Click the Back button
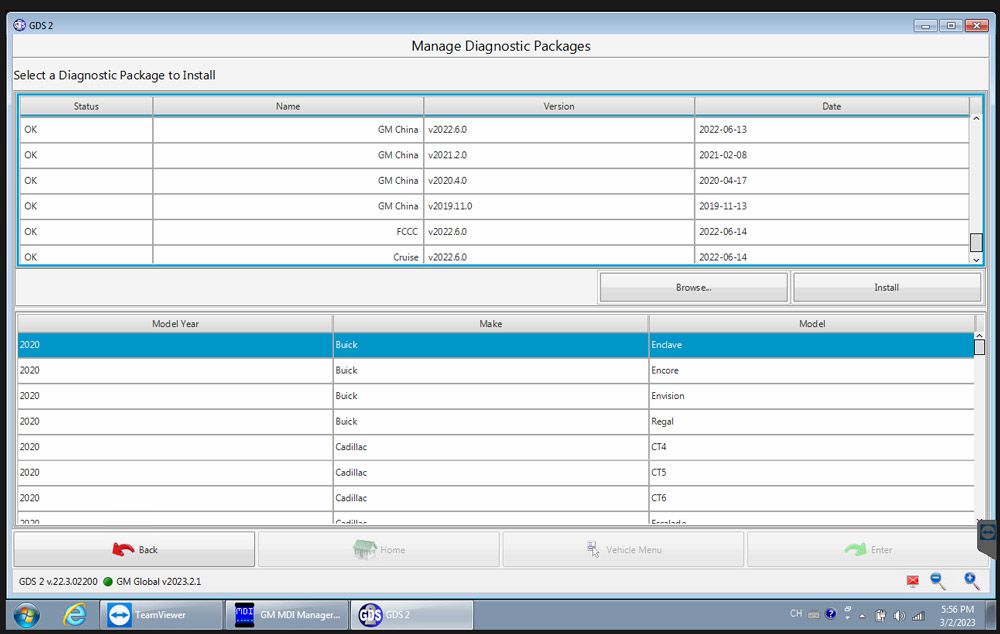Screen dimensions: 1000x634 [134, 549]
